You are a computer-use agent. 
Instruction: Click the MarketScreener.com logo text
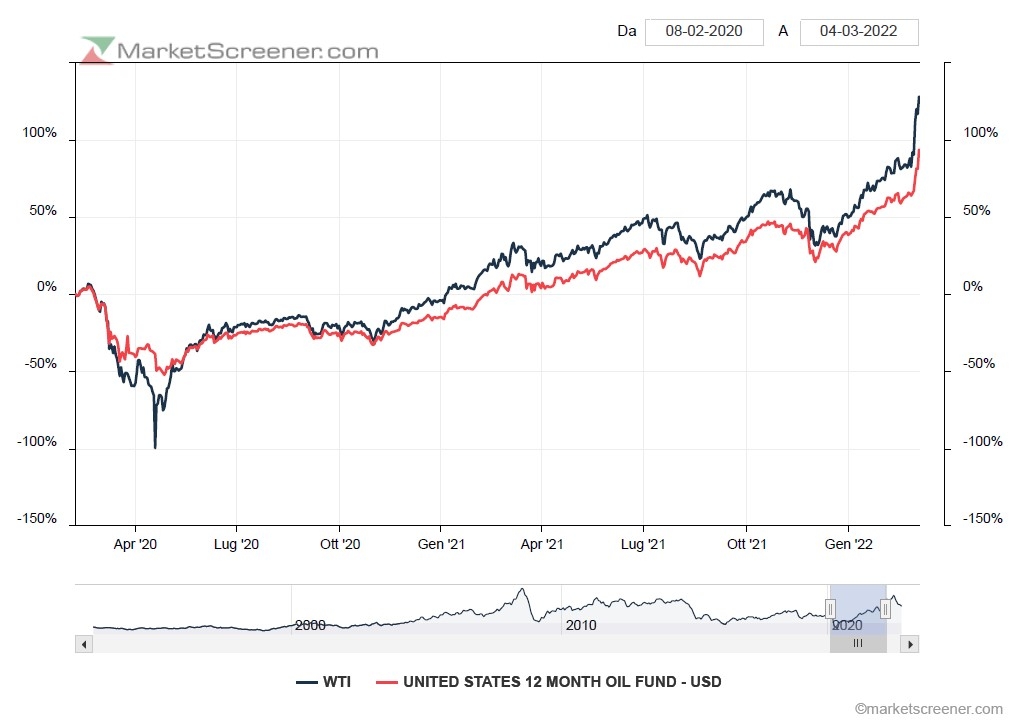coord(248,51)
